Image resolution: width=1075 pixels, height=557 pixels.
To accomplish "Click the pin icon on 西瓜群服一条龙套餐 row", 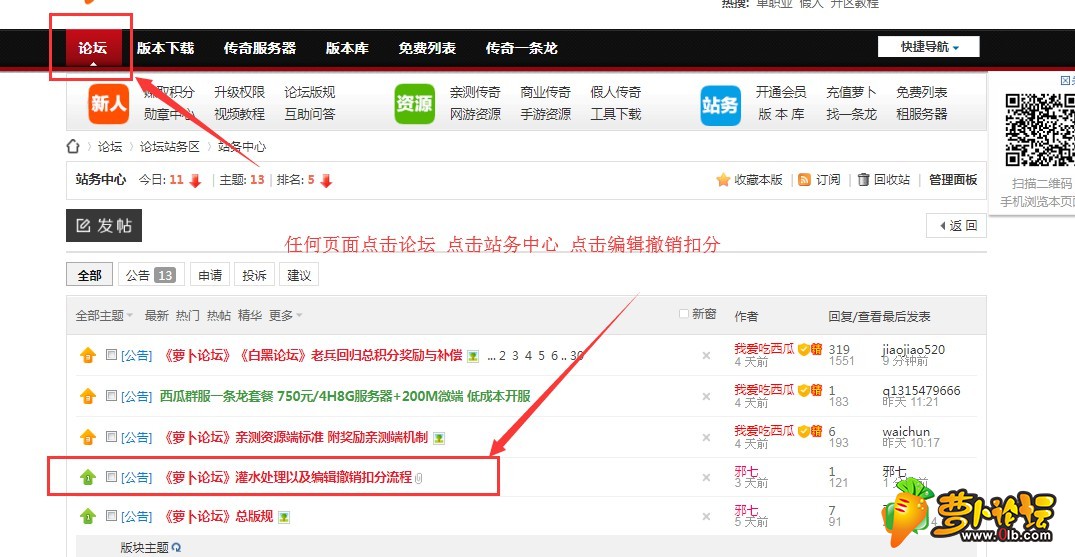I will pyautogui.click(x=88, y=396).
